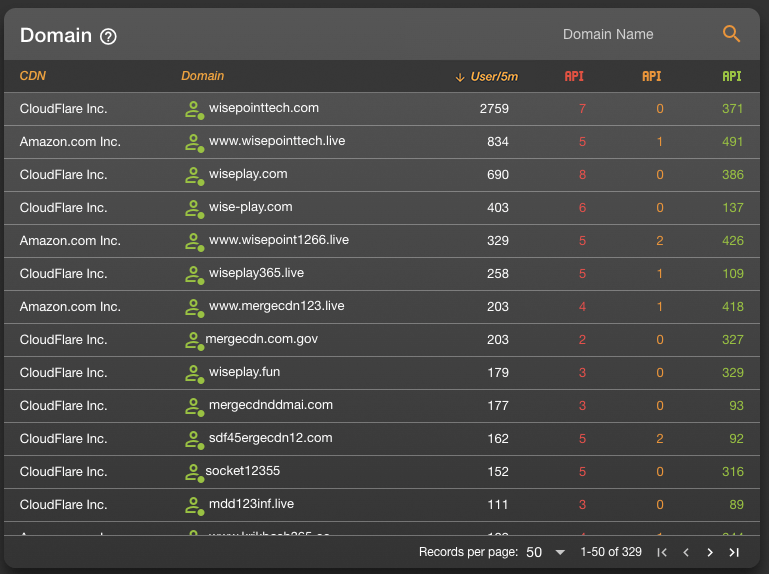Click the user icon beside mergecdn.com.gov
The image size is (769, 574).
(x=194, y=340)
